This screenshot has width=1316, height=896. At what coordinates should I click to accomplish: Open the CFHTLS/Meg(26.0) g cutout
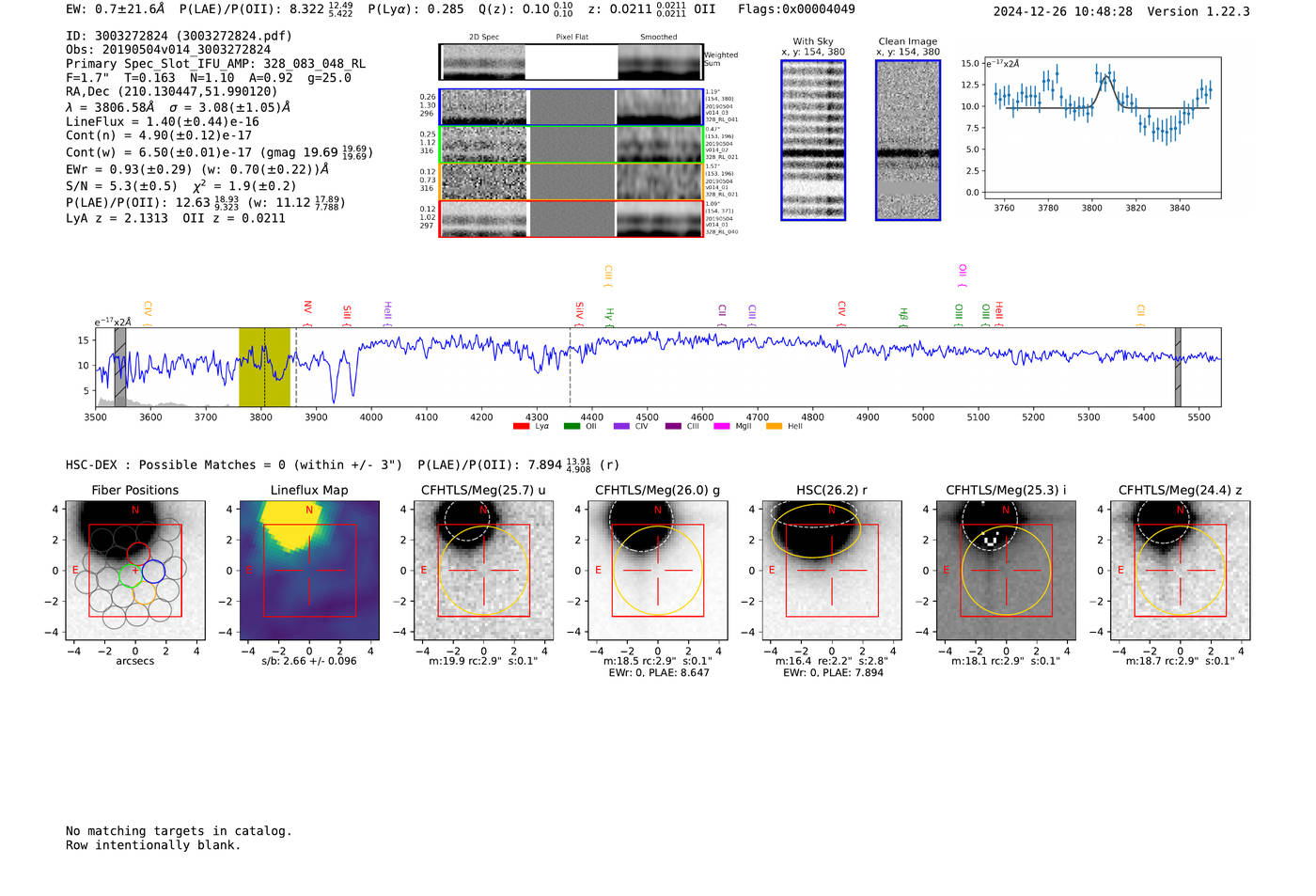[x=658, y=570]
